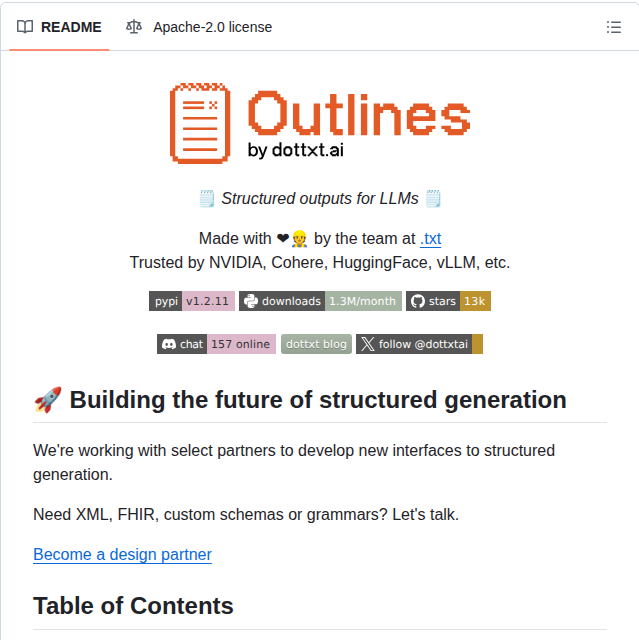
Task: Open the dottxt blog badge
Action: point(316,344)
